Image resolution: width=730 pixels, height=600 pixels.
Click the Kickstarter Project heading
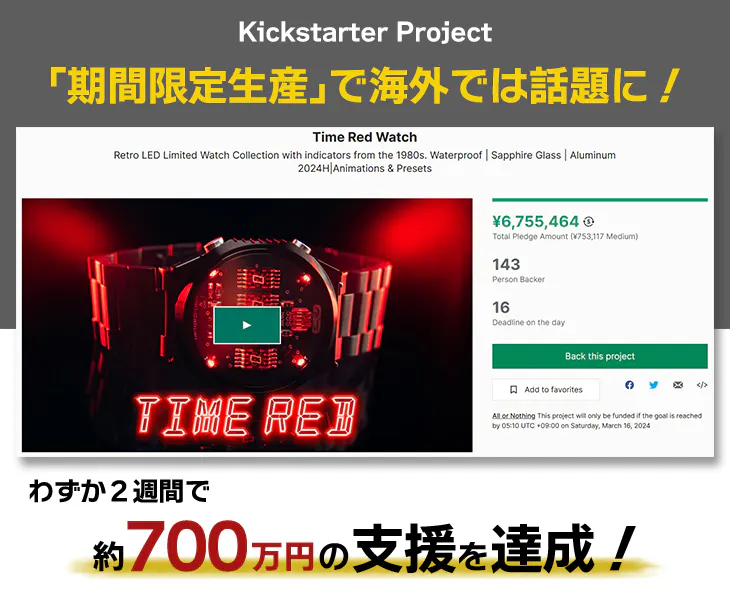tap(365, 32)
